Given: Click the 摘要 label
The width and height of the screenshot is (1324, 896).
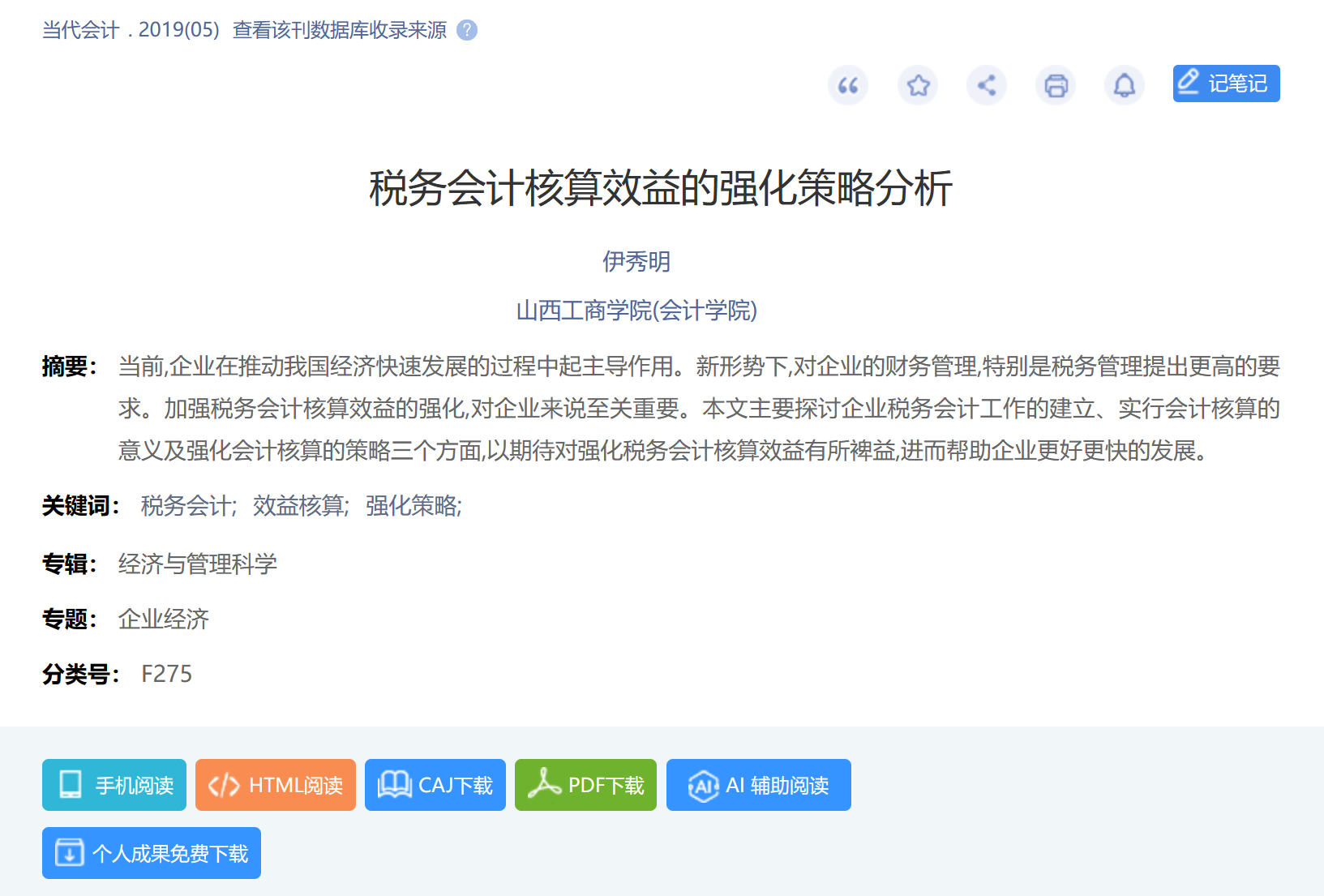Looking at the screenshot, I should pos(70,367).
